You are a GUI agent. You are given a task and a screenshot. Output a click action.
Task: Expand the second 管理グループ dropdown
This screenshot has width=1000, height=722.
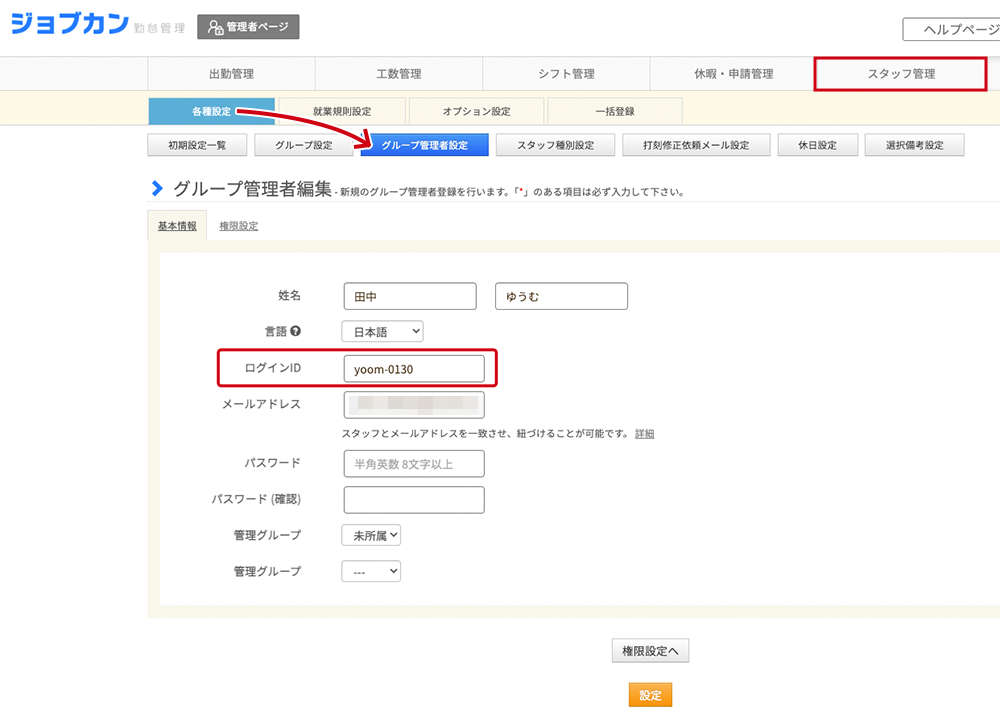pos(371,571)
